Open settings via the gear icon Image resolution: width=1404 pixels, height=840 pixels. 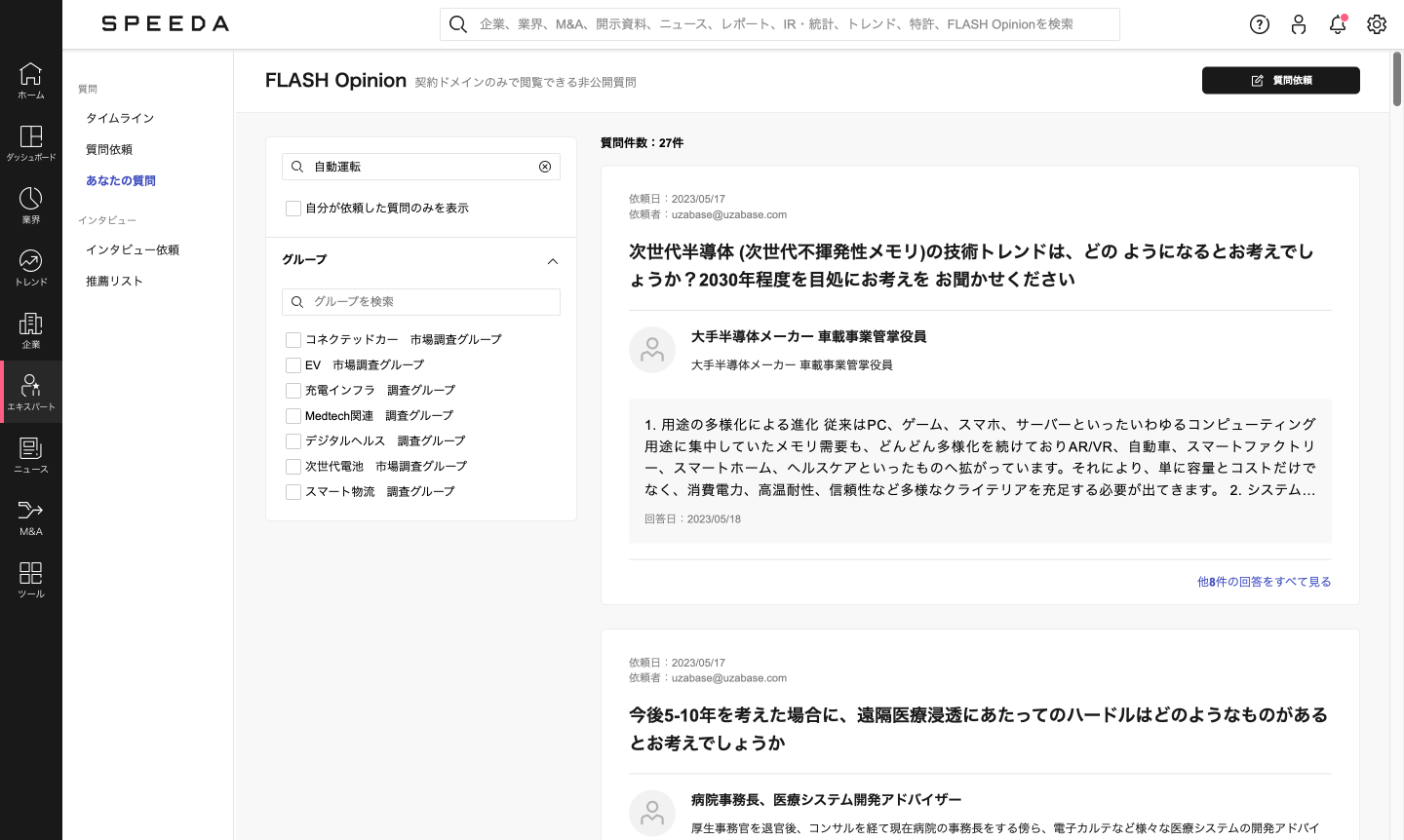[x=1377, y=24]
